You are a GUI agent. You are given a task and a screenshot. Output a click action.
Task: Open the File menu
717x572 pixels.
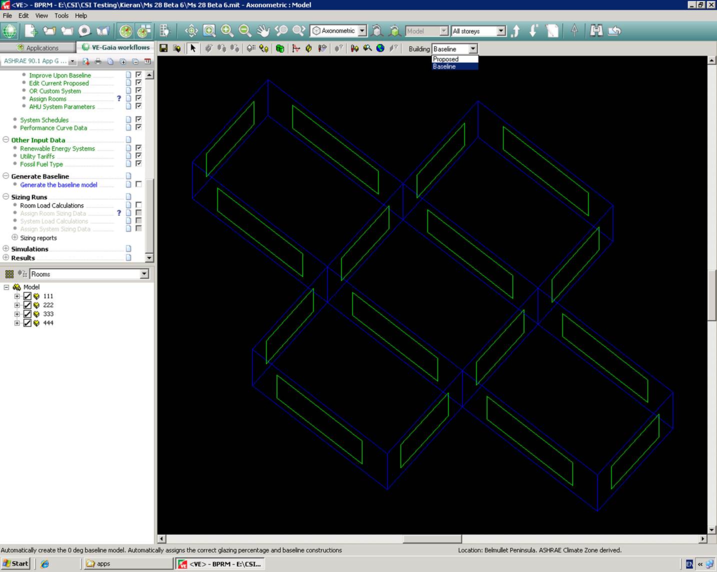7,16
